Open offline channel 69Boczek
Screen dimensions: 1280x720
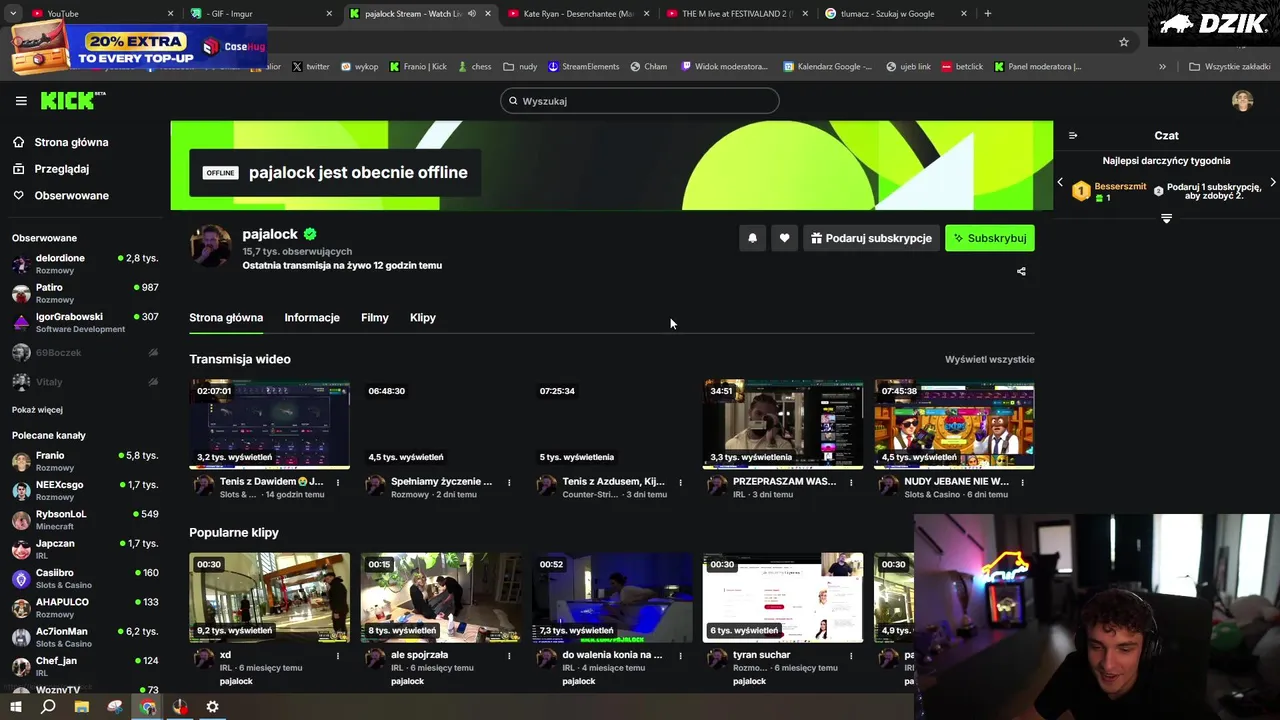(85, 353)
